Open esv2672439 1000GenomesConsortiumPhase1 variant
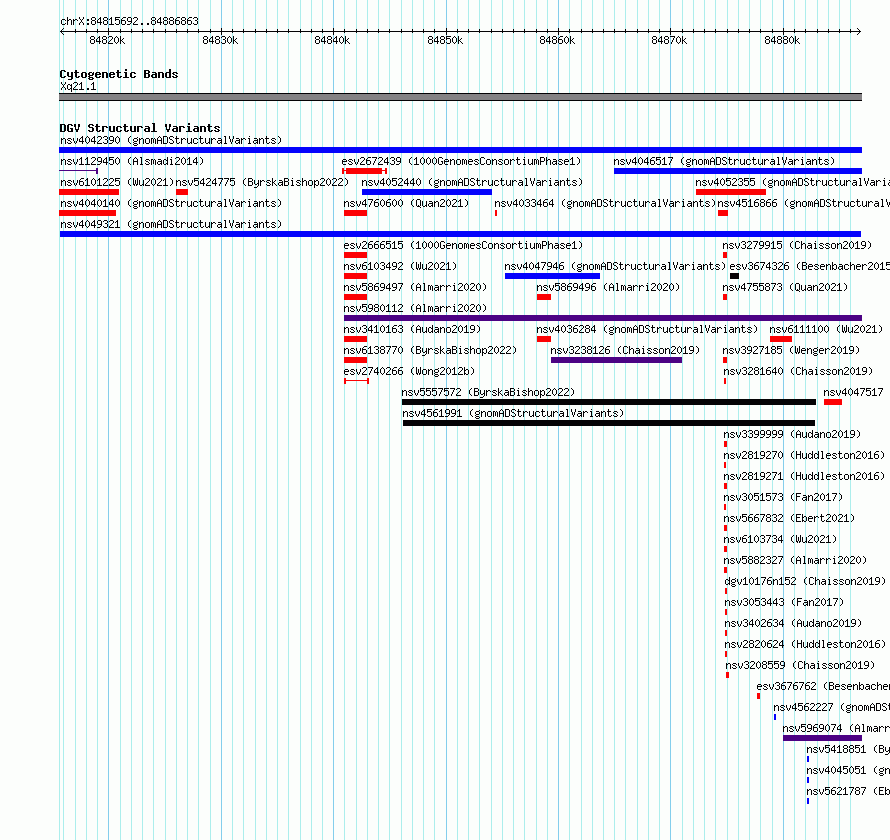This screenshot has height=840, width=890. tap(461, 161)
